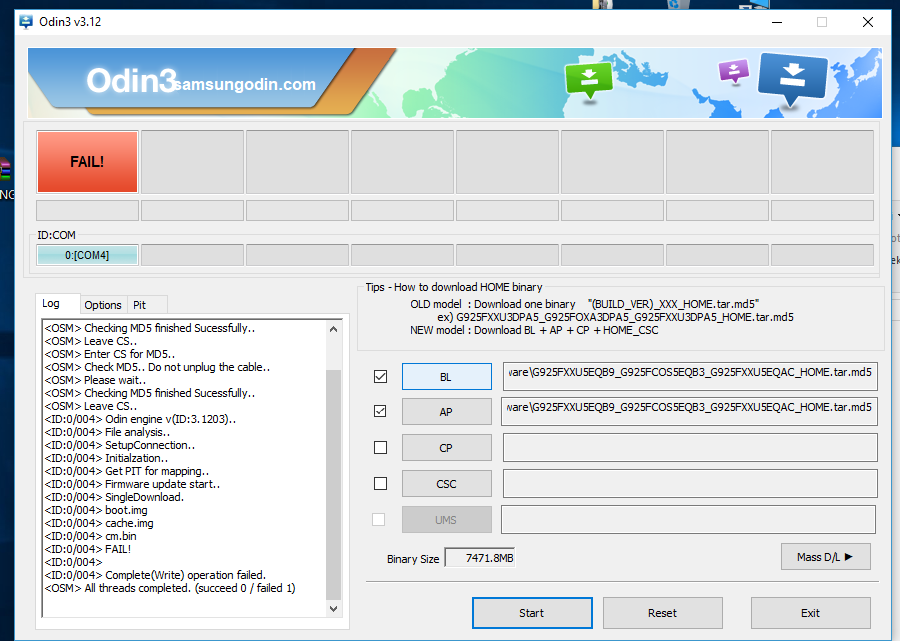The width and height of the screenshot is (900, 641).
Task: Click the CP file button
Action: coord(447,448)
